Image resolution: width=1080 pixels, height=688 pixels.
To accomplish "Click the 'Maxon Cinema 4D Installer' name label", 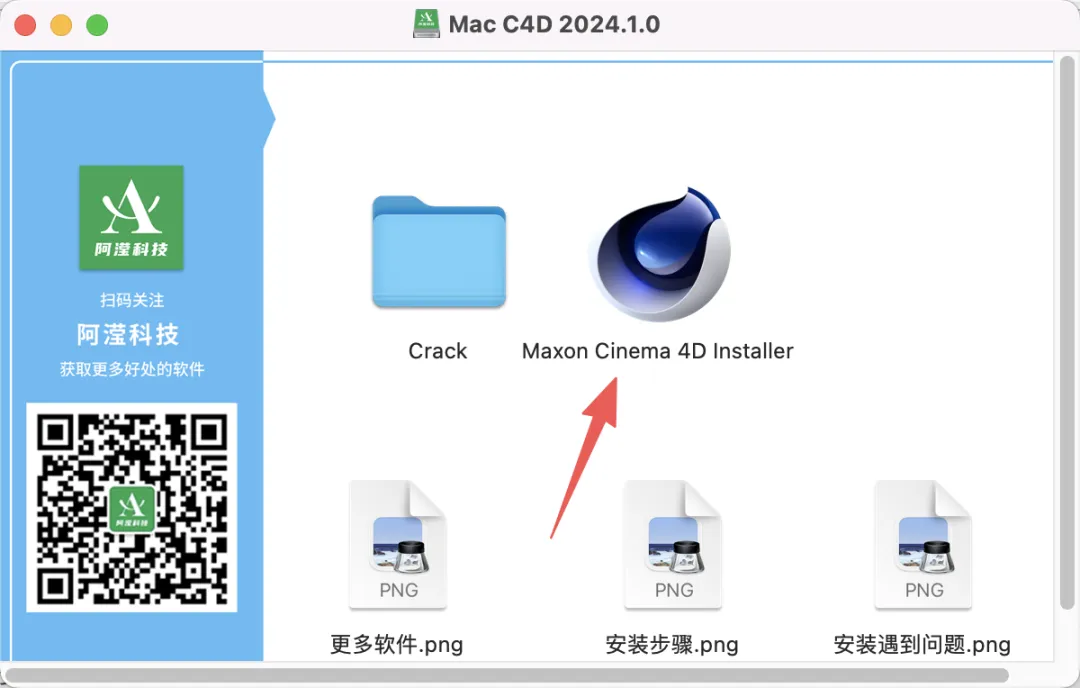I will pos(658,351).
